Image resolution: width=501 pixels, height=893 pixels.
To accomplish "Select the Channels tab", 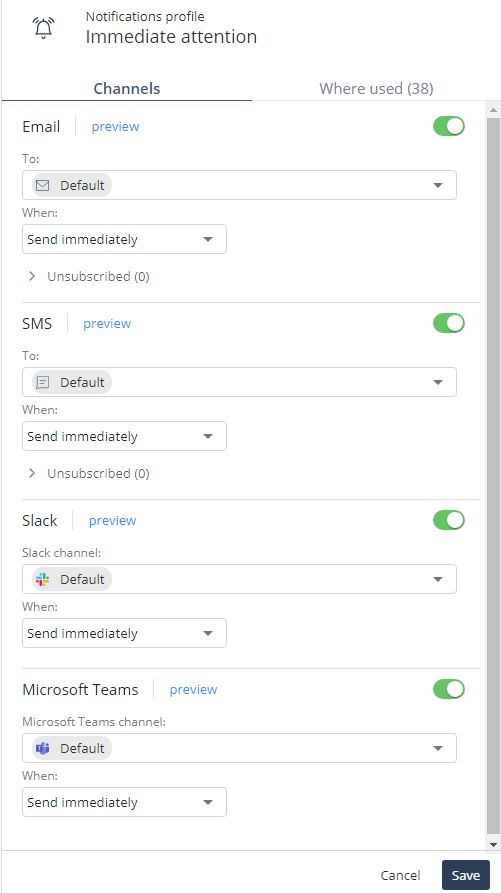I will 127,88.
